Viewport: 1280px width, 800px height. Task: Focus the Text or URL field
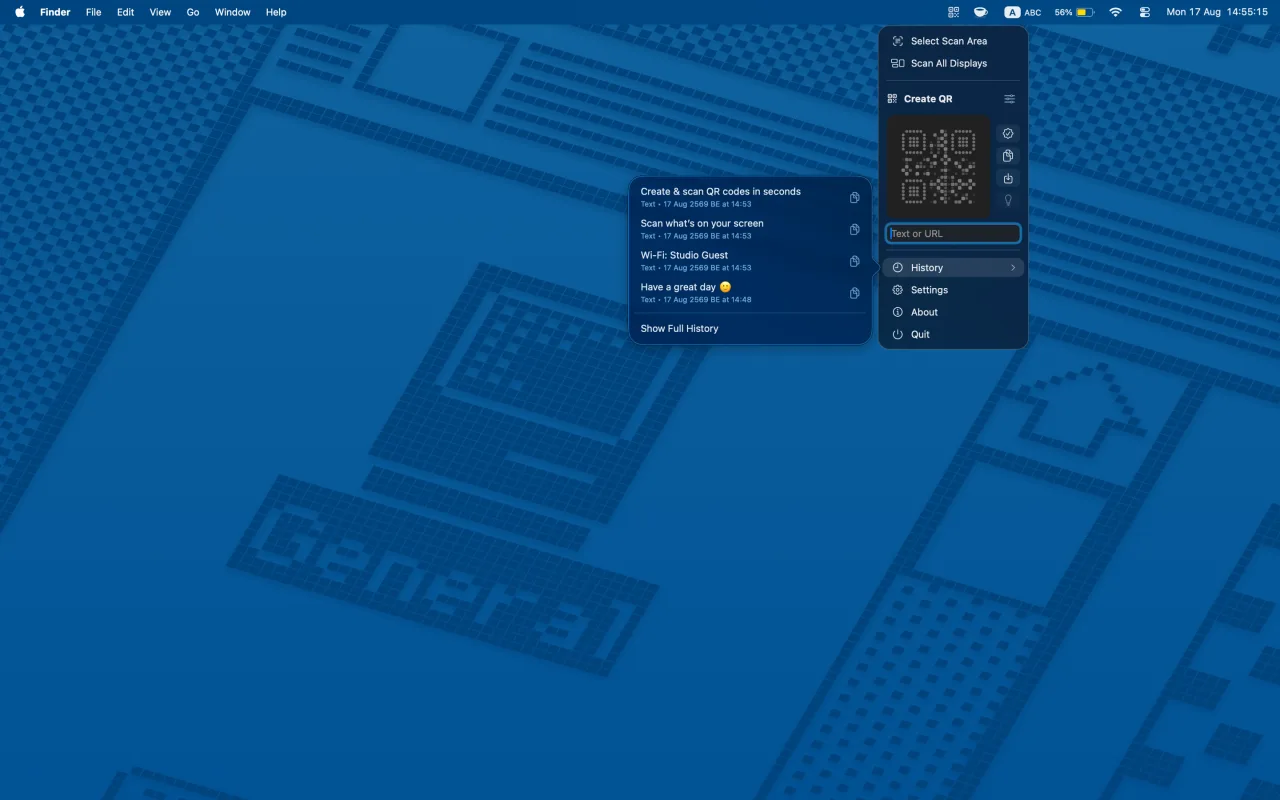point(953,234)
